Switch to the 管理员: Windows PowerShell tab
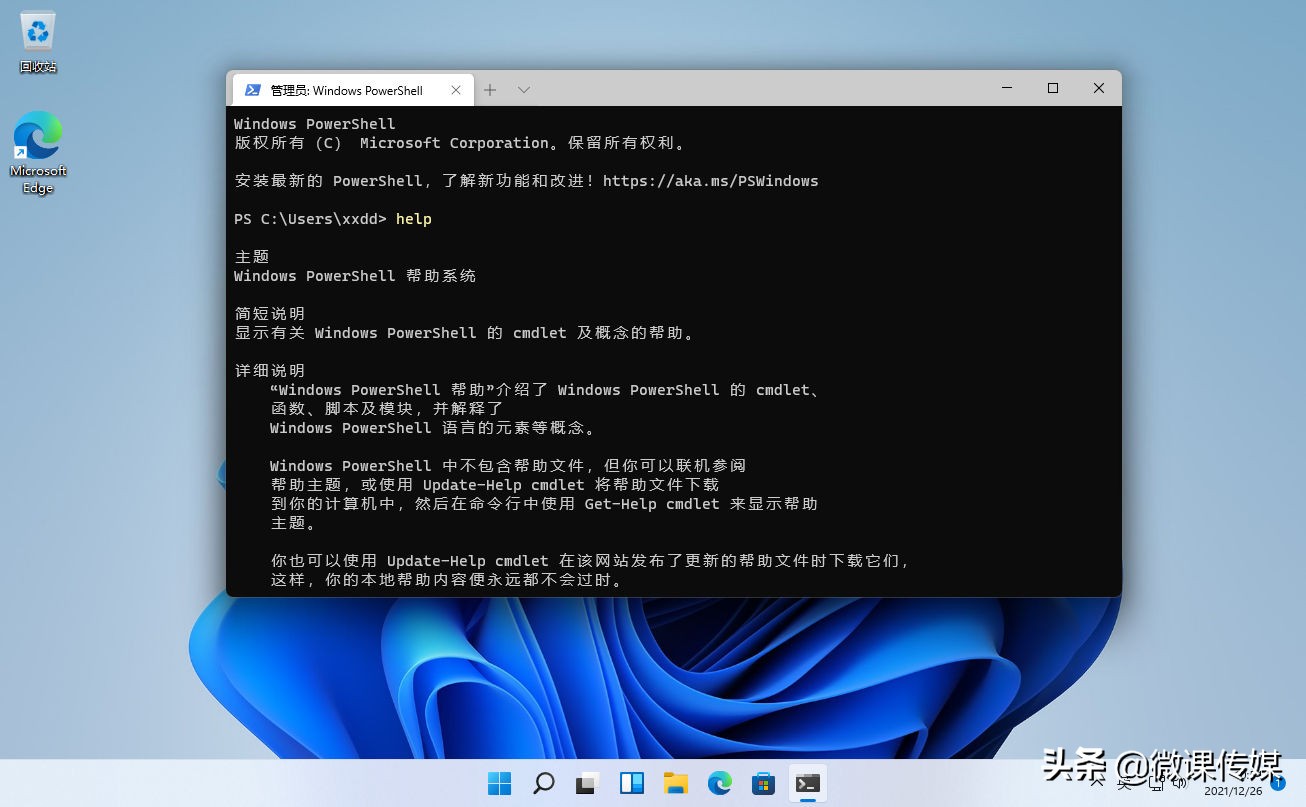The image size is (1306, 807). click(353, 90)
